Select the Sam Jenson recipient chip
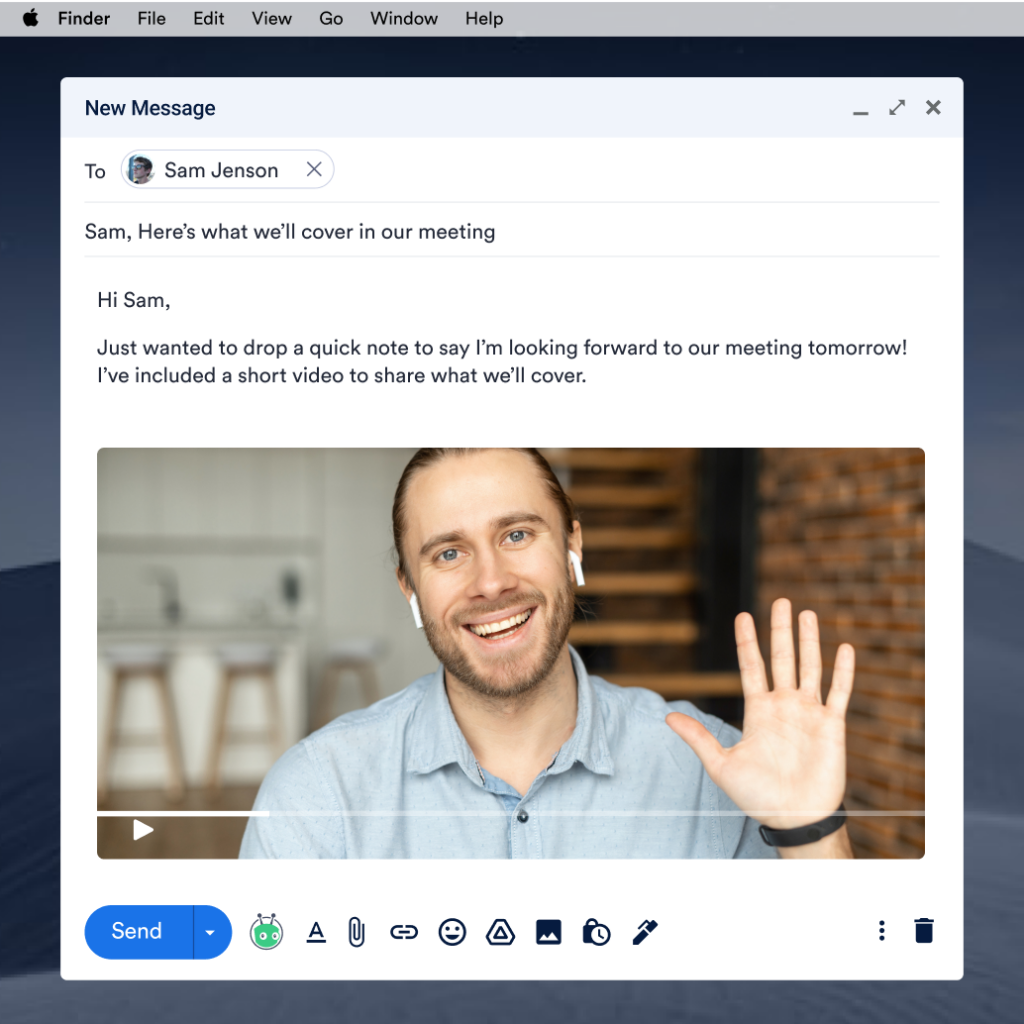Screen dimensions: 1024x1024 point(227,170)
